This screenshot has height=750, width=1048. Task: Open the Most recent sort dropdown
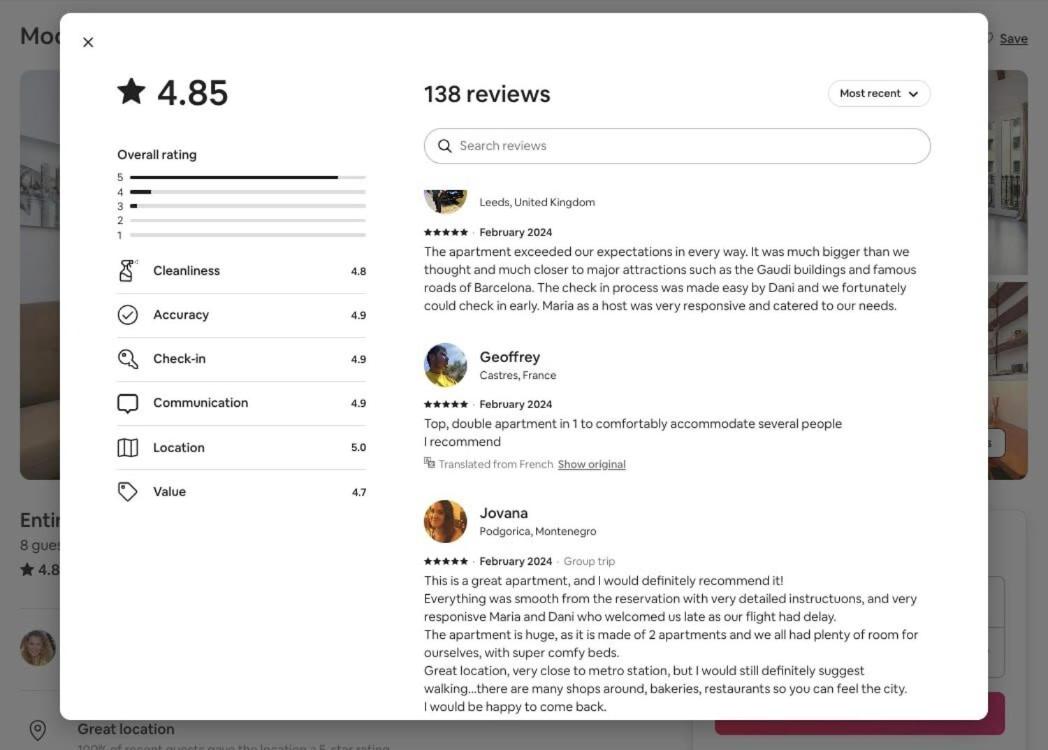(879, 94)
